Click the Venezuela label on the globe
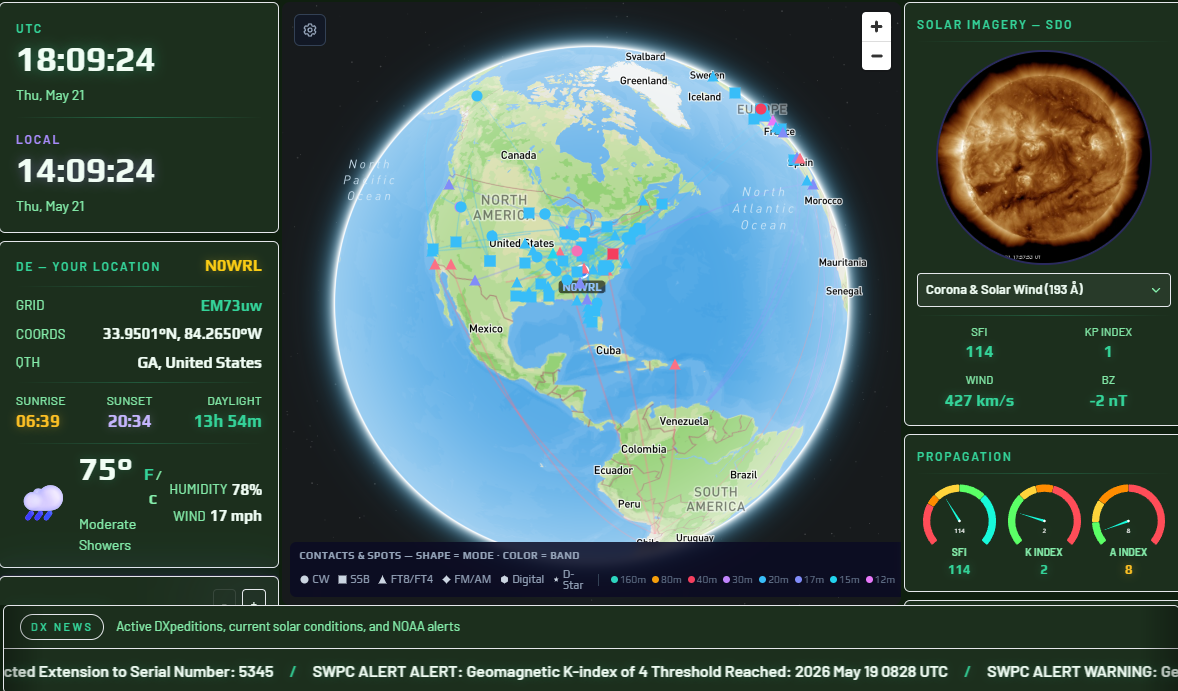Screen dimensions: 1178x691 pyautogui.click(x=684, y=421)
